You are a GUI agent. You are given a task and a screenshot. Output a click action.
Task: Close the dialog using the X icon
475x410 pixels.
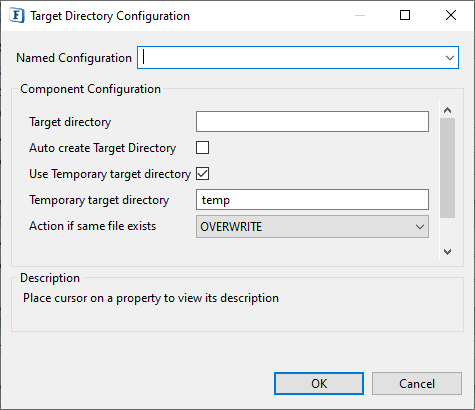tap(451, 15)
